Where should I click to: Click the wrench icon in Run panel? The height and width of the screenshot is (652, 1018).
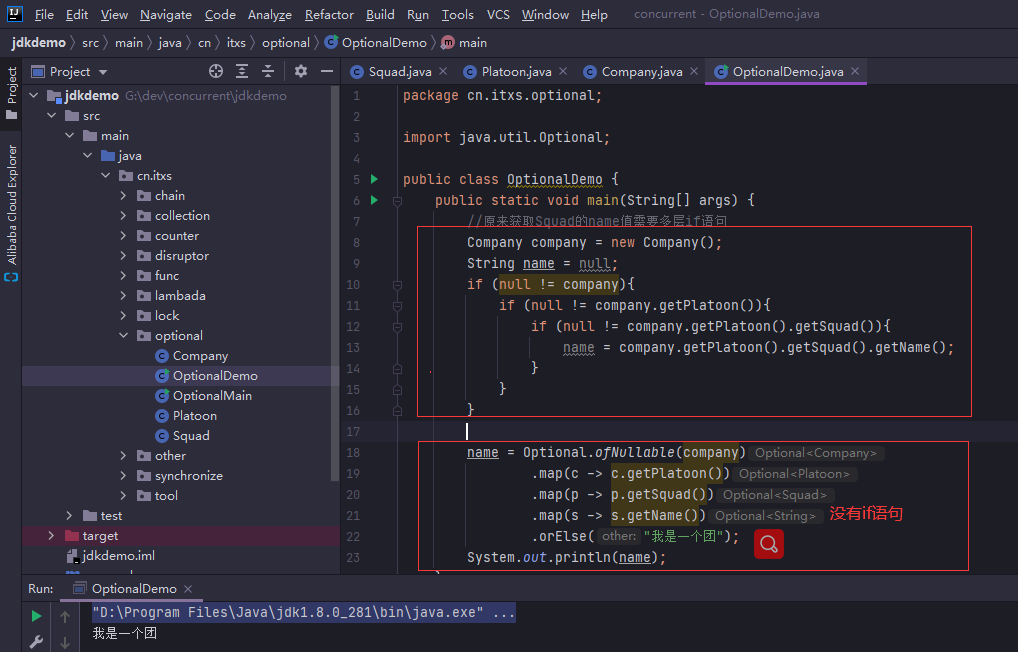[36, 642]
